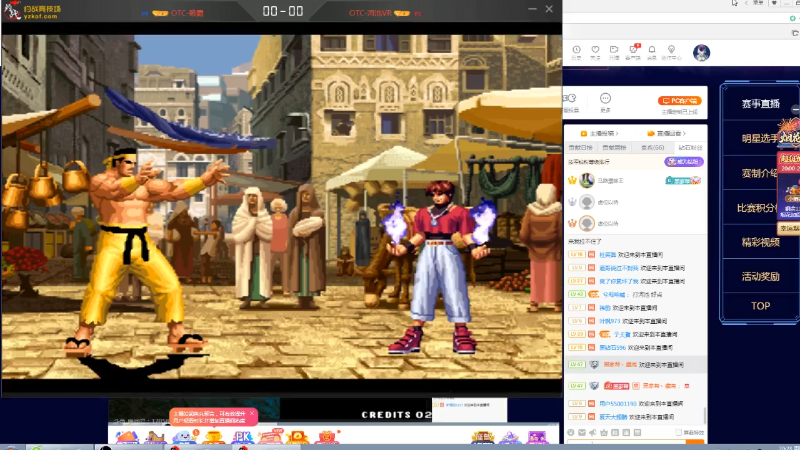Click the user profile avatar in header
Viewport: 800px width, 450px height.
(702, 53)
